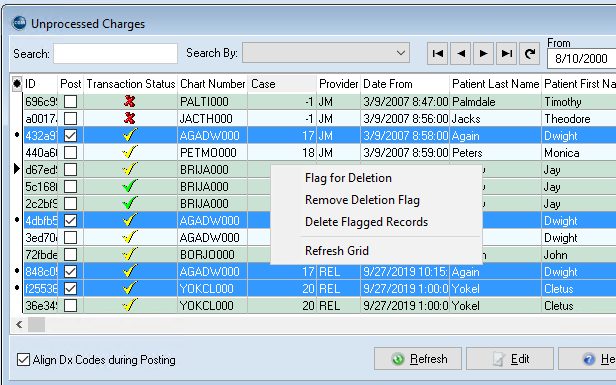Image resolution: width=616 pixels, height=385 pixels.
Task: Click the circular reload arrow toolbar button
Action: 530,53
